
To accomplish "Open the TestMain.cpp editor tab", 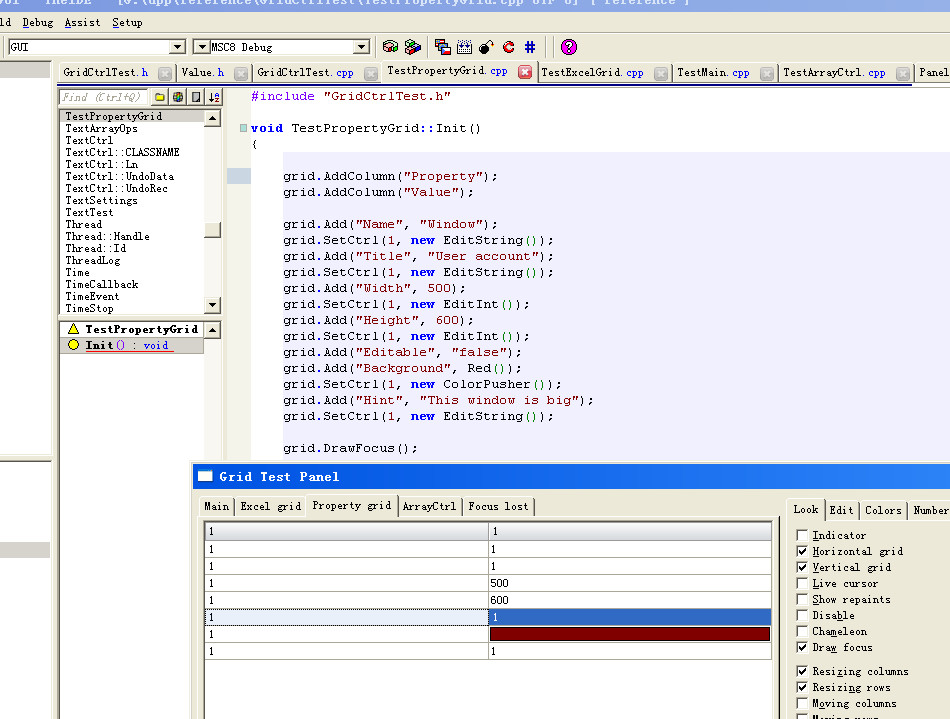I will click(713, 72).
